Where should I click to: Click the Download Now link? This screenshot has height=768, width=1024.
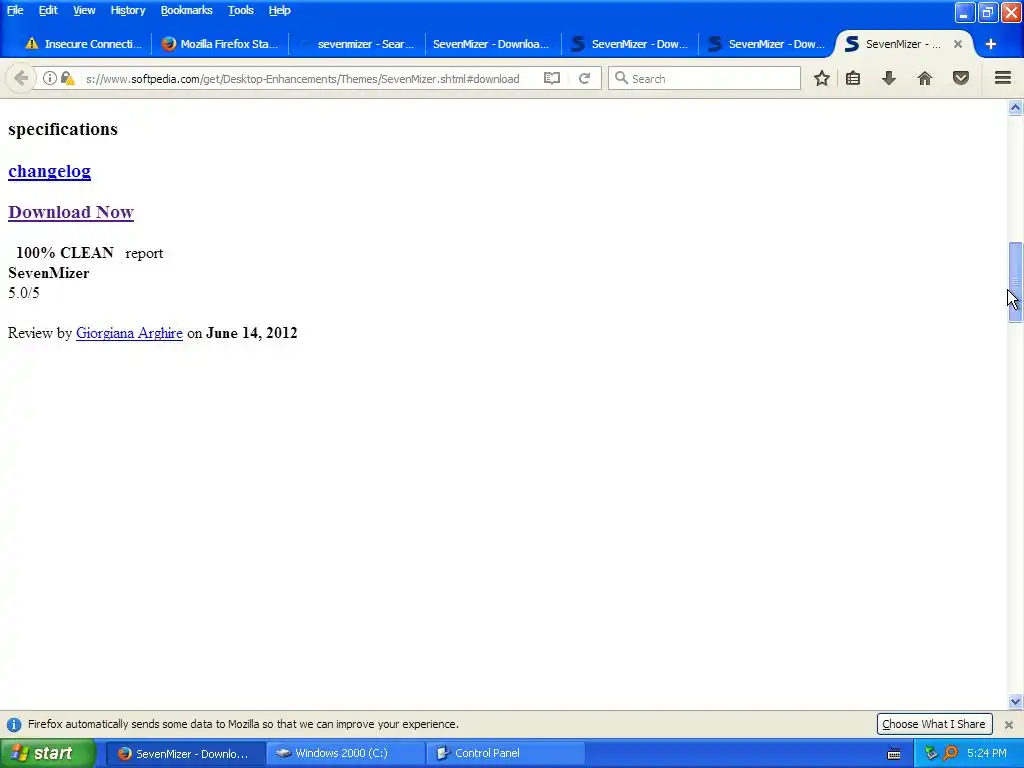point(71,212)
